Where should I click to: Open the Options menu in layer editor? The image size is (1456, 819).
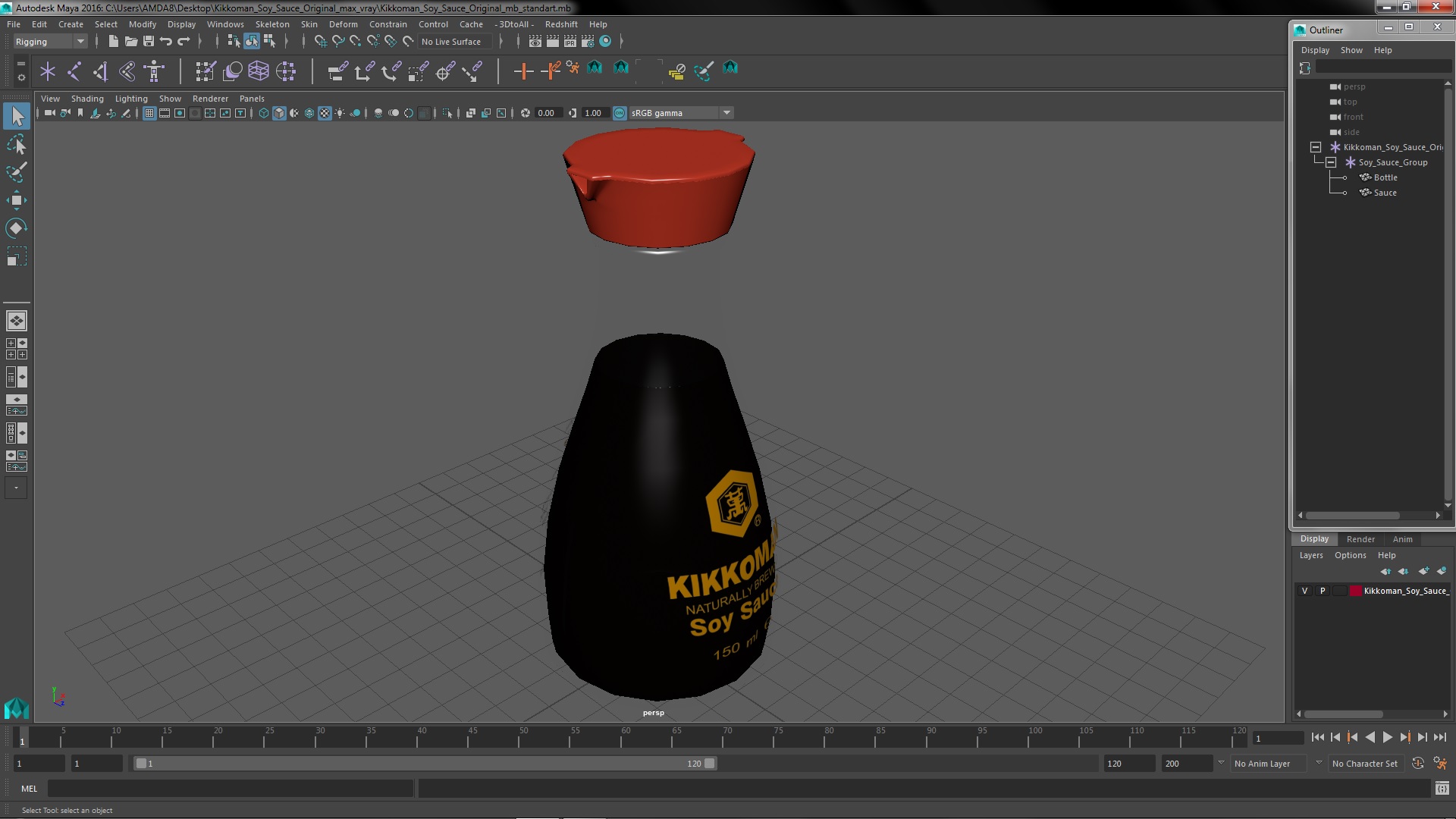tap(1351, 555)
